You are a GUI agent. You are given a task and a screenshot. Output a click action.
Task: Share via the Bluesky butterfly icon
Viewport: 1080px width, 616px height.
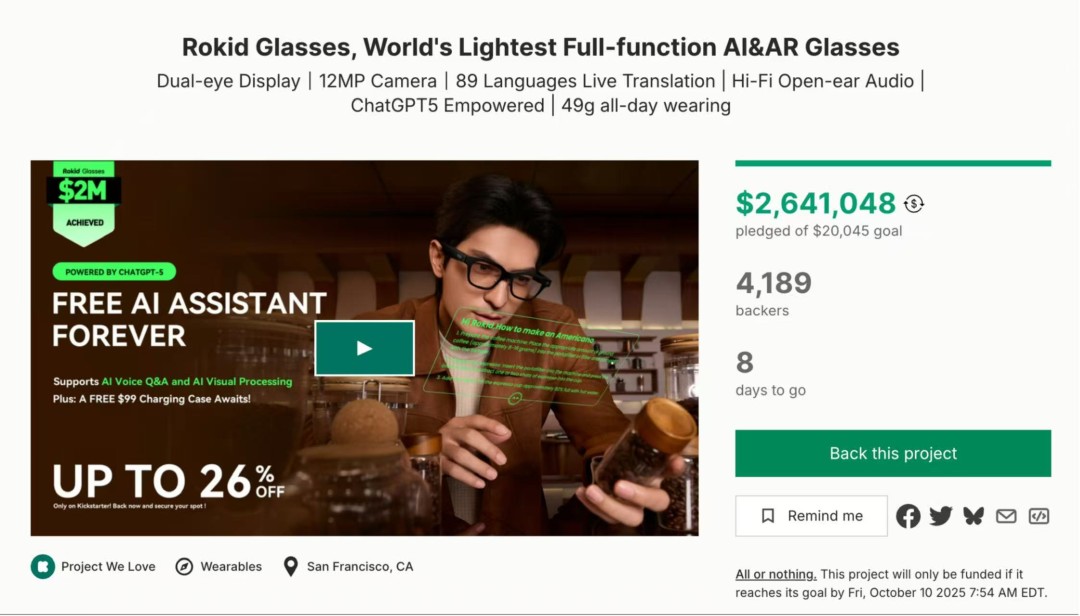(973, 516)
